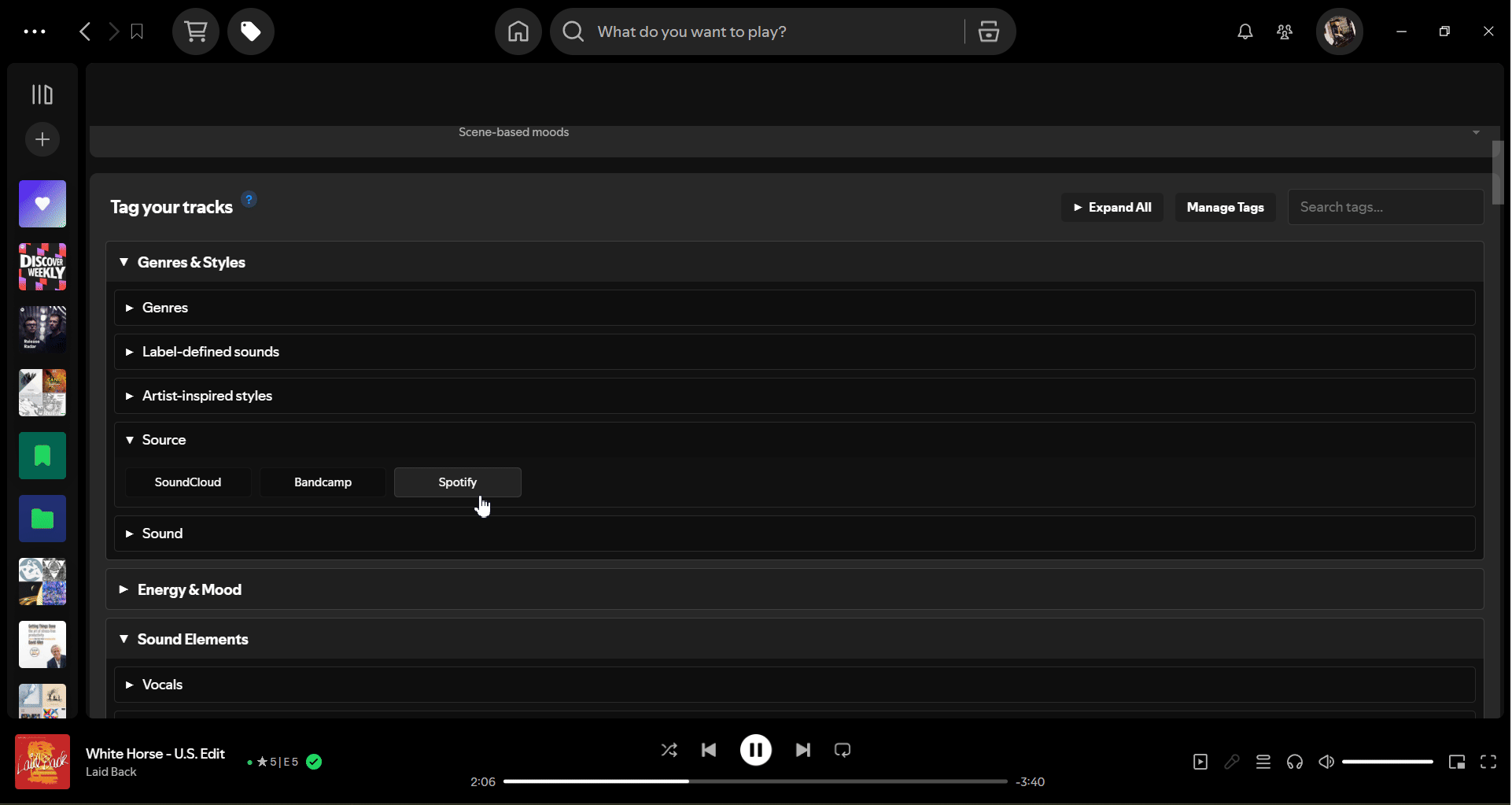1512x805 pixels.
Task: Go back with the left arrow
Action: 85,31
